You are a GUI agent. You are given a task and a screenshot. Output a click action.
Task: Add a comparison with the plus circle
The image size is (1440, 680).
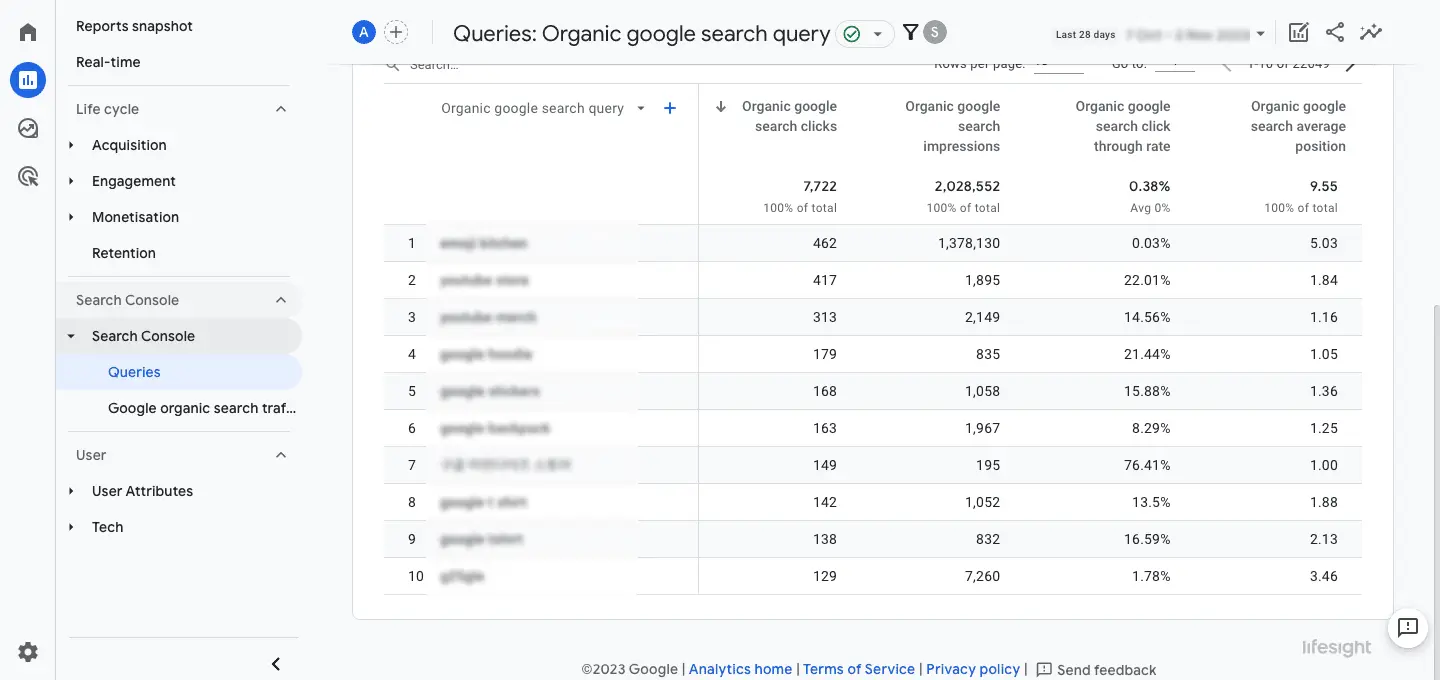[x=397, y=32]
